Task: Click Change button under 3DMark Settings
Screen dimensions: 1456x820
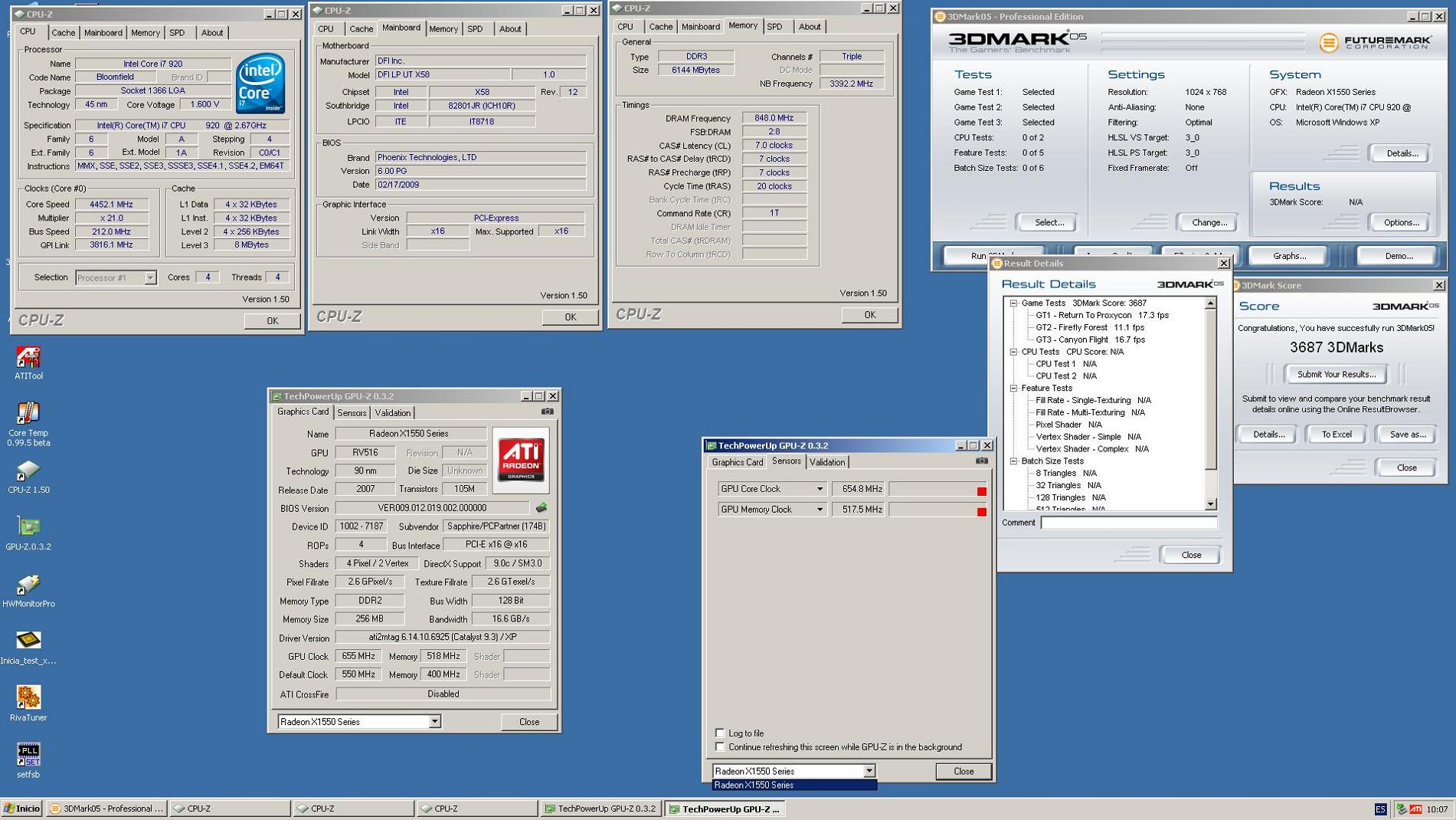Action: coord(1208,222)
